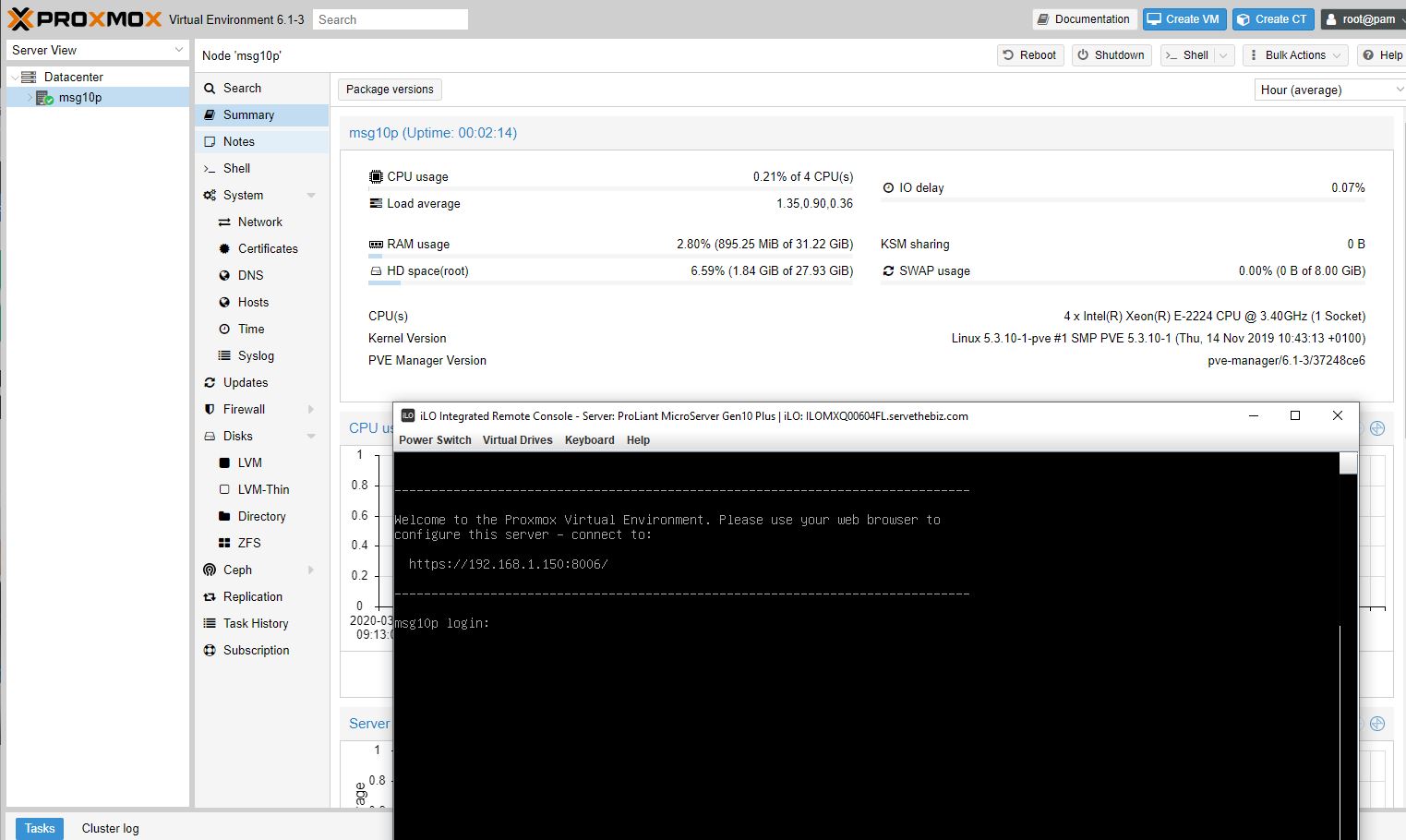Expand the Bulk Actions dropdown
Screen dimensions: 1406x840
click(1293, 55)
